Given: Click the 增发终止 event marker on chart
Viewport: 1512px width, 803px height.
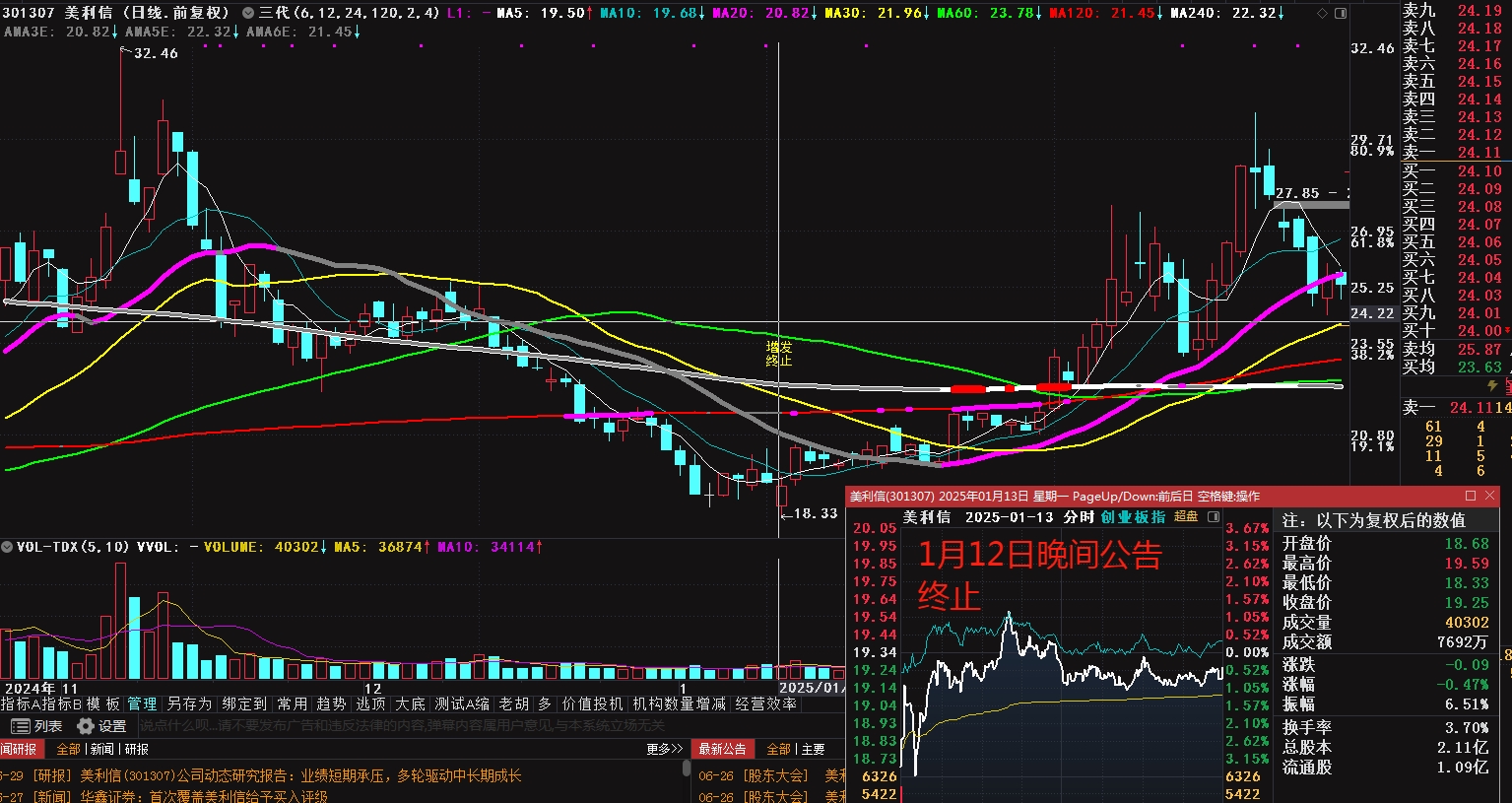Looking at the screenshot, I should point(779,354).
